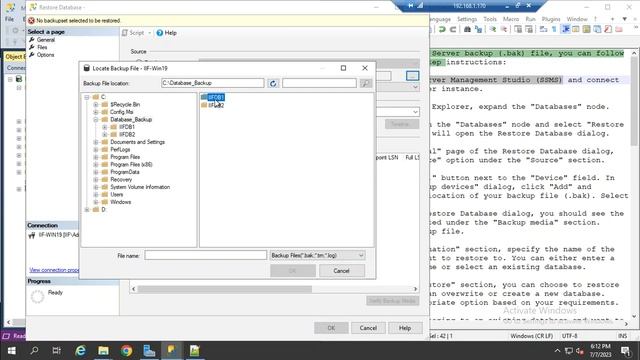This screenshot has width=640, height=360.
Task: Select the Options page
Action: point(45,55)
